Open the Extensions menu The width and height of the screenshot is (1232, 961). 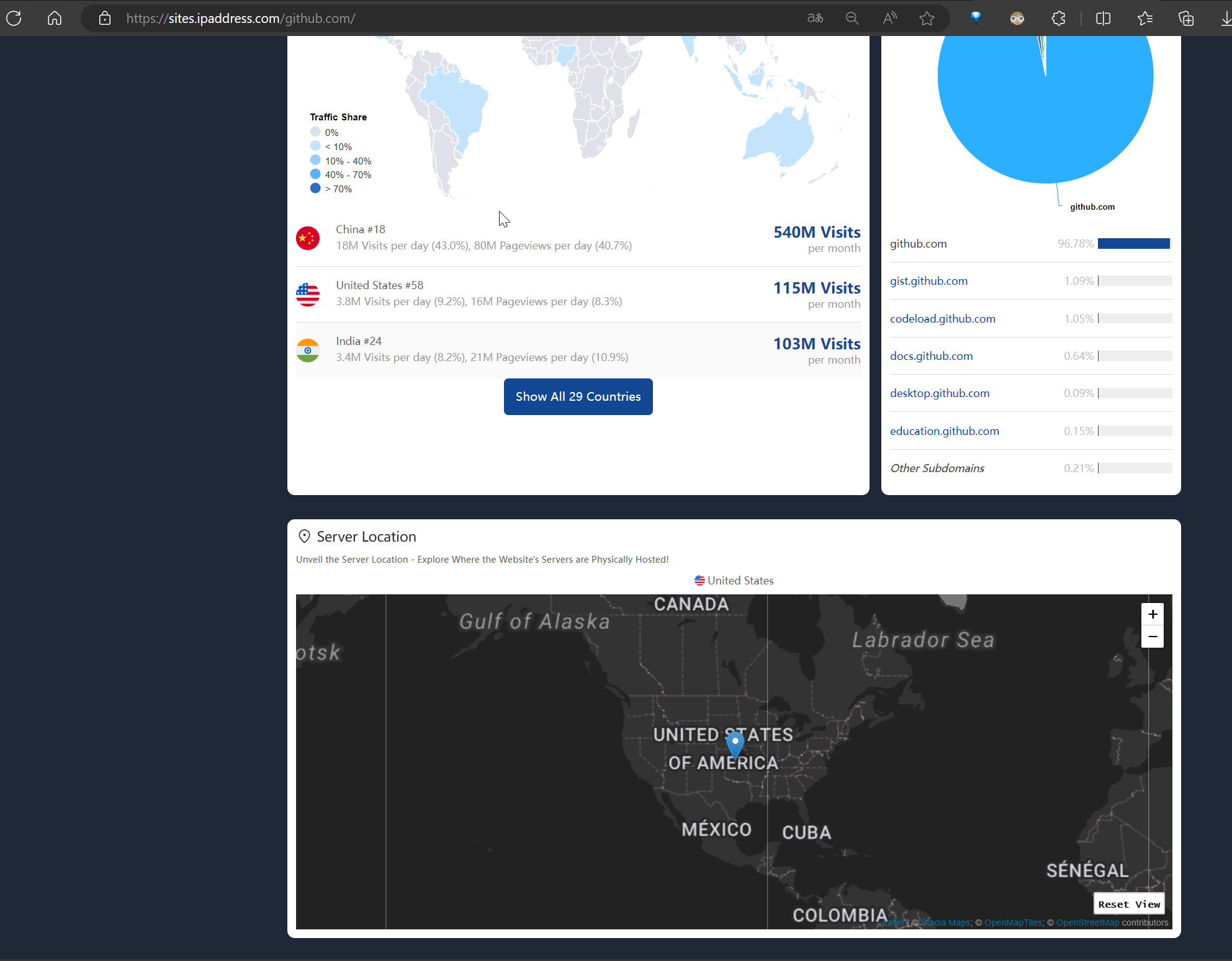1058,18
